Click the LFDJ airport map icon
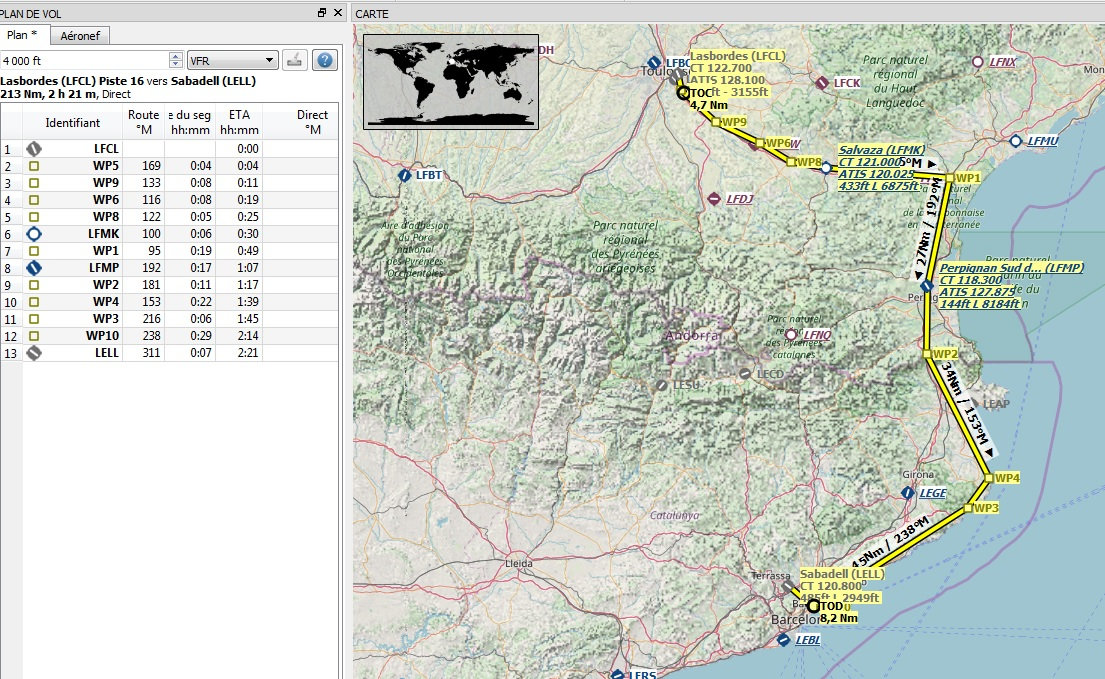This screenshot has height=679, width=1105. 713,199
